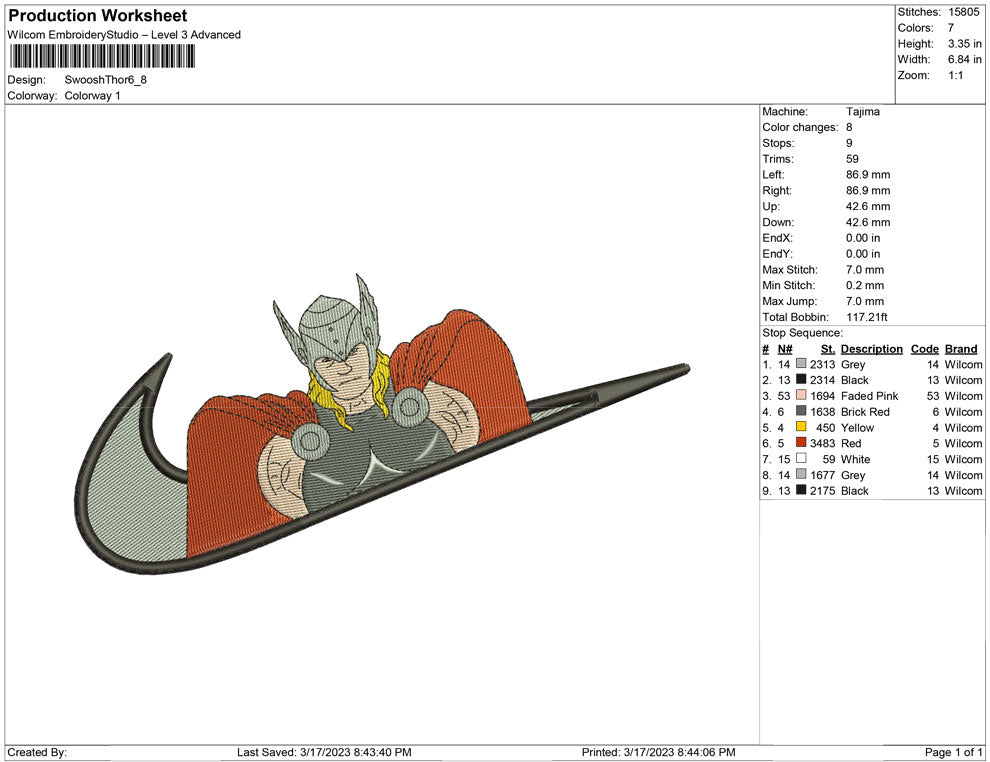Click the Total Bobbin value '117.21ft'
The height and width of the screenshot is (762, 990).
[x=867, y=317]
